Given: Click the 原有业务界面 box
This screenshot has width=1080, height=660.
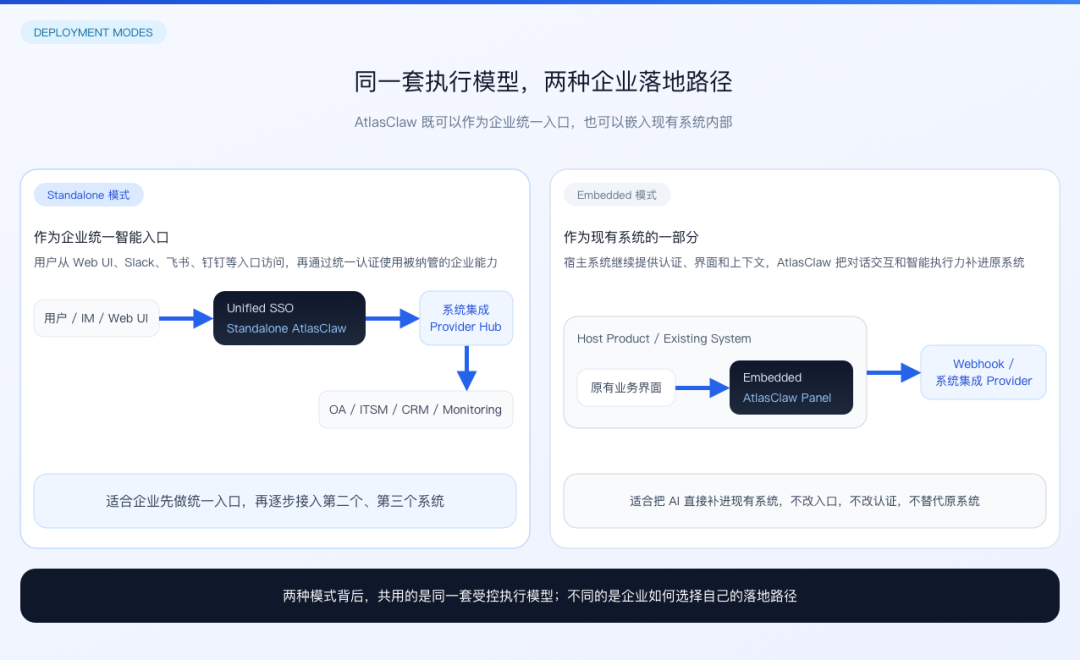Looking at the screenshot, I should tap(625, 387).
